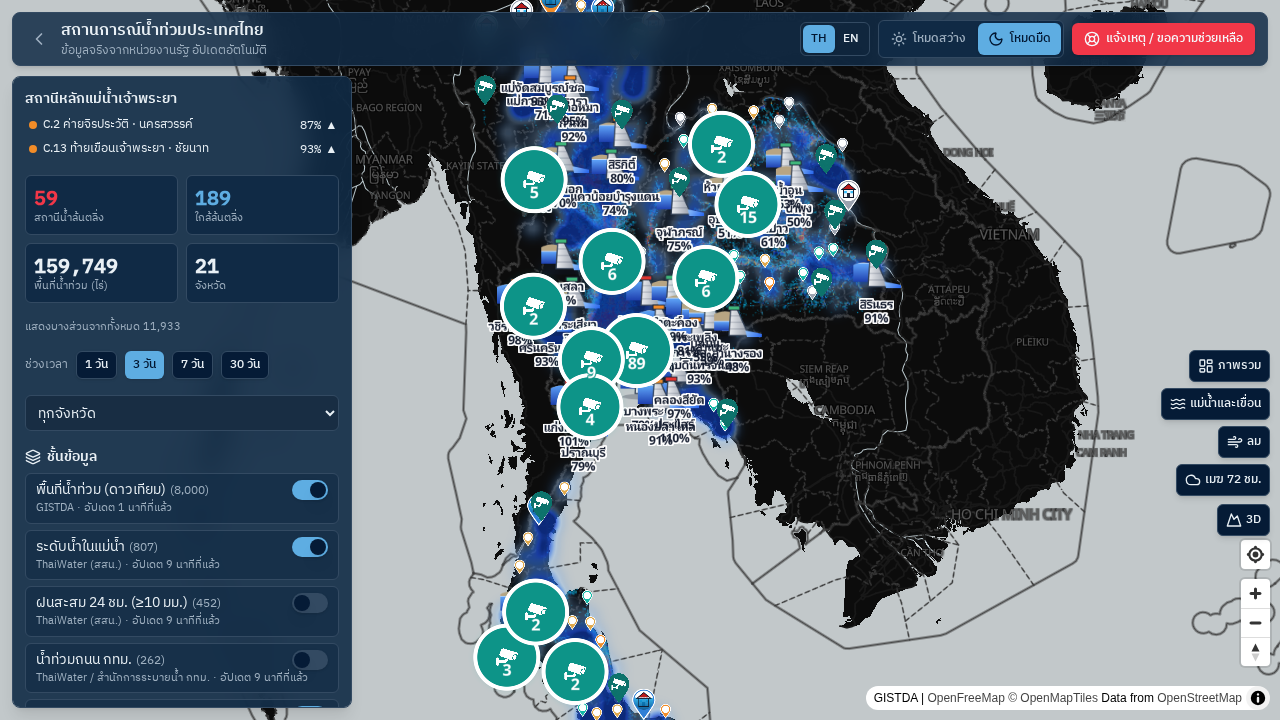Click the 59 สถานีน้ำล้นตลิ่ง stat card
1280x720 pixels.
click(101, 205)
